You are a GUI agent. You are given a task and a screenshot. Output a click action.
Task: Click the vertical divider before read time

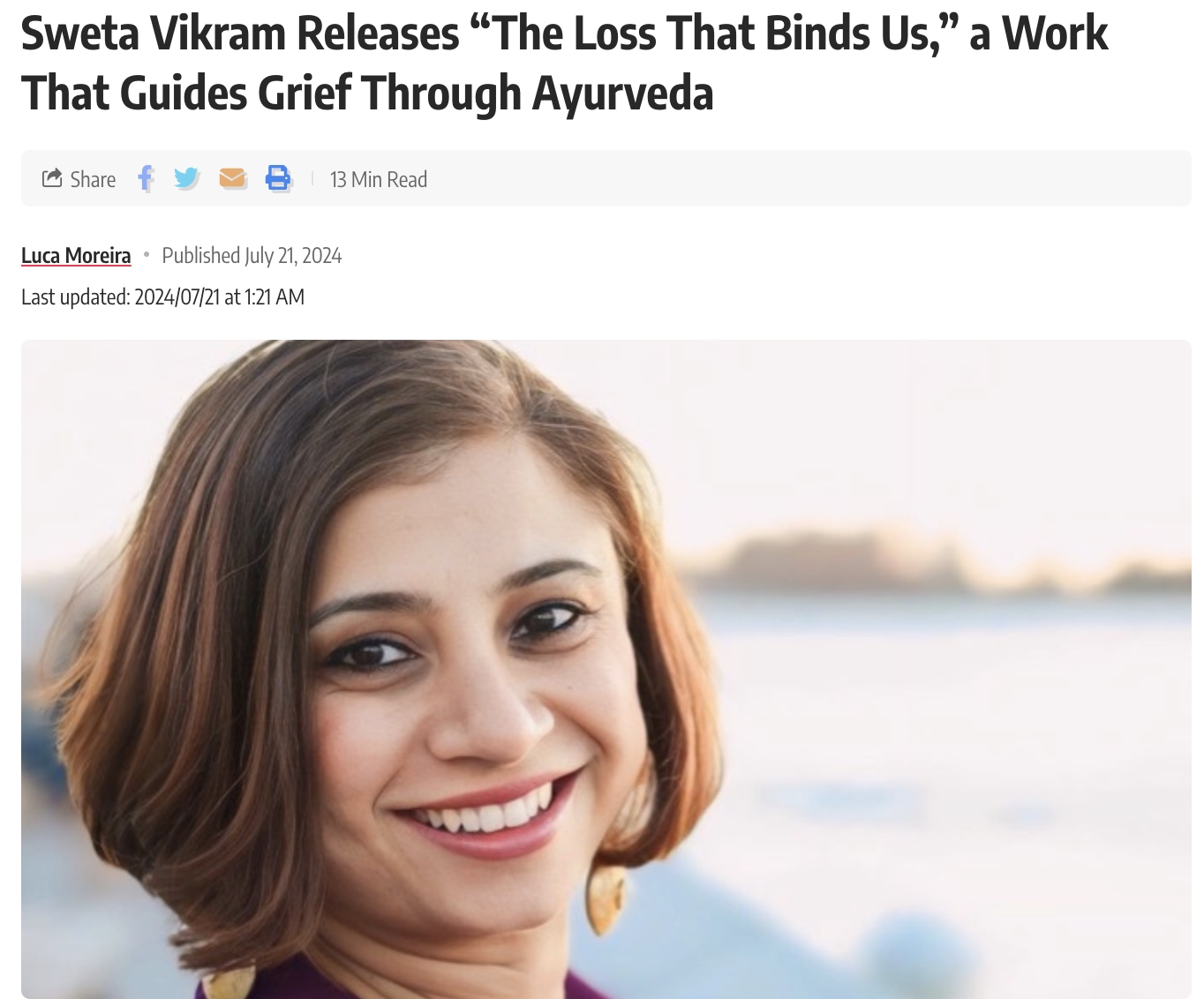(312, 179)
